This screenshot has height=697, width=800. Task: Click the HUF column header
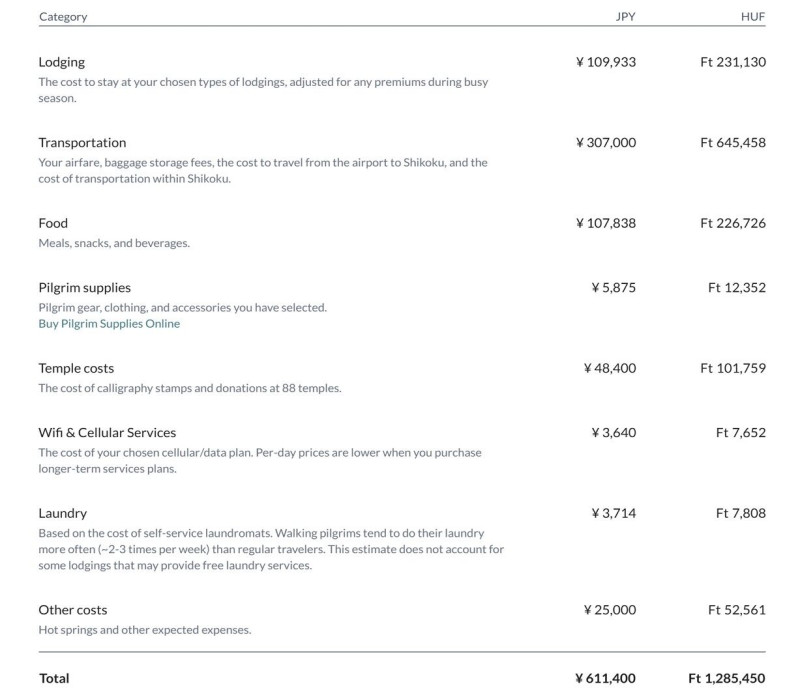[752, 17]
